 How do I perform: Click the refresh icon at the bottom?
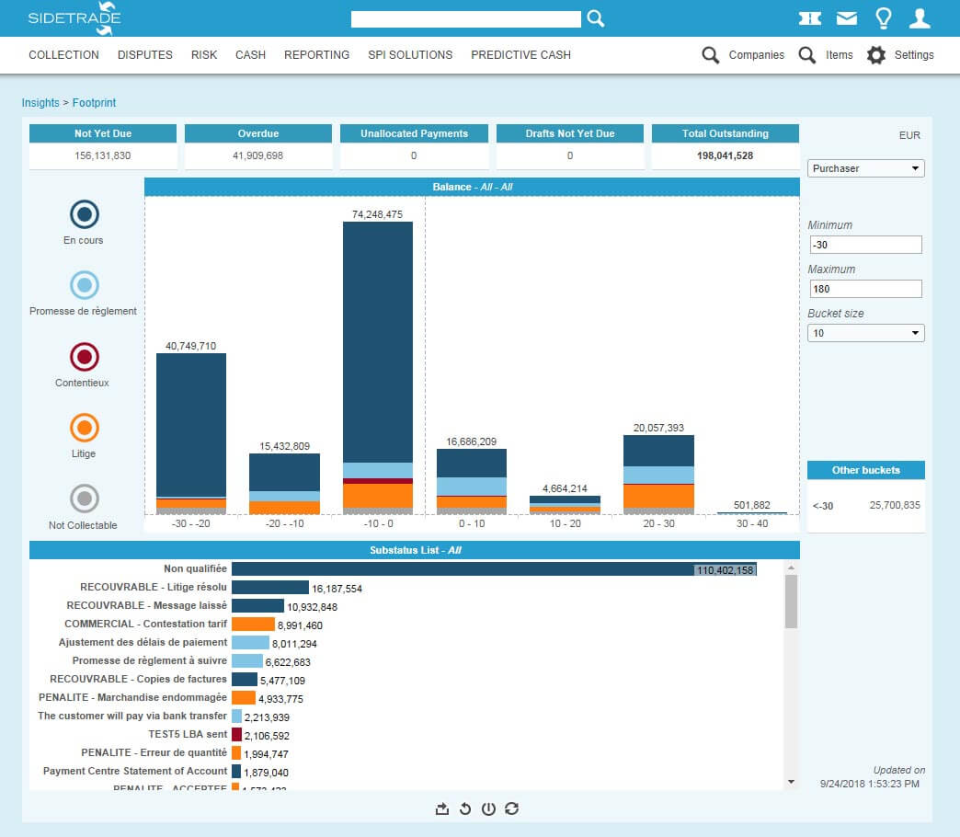click(513, 808)
